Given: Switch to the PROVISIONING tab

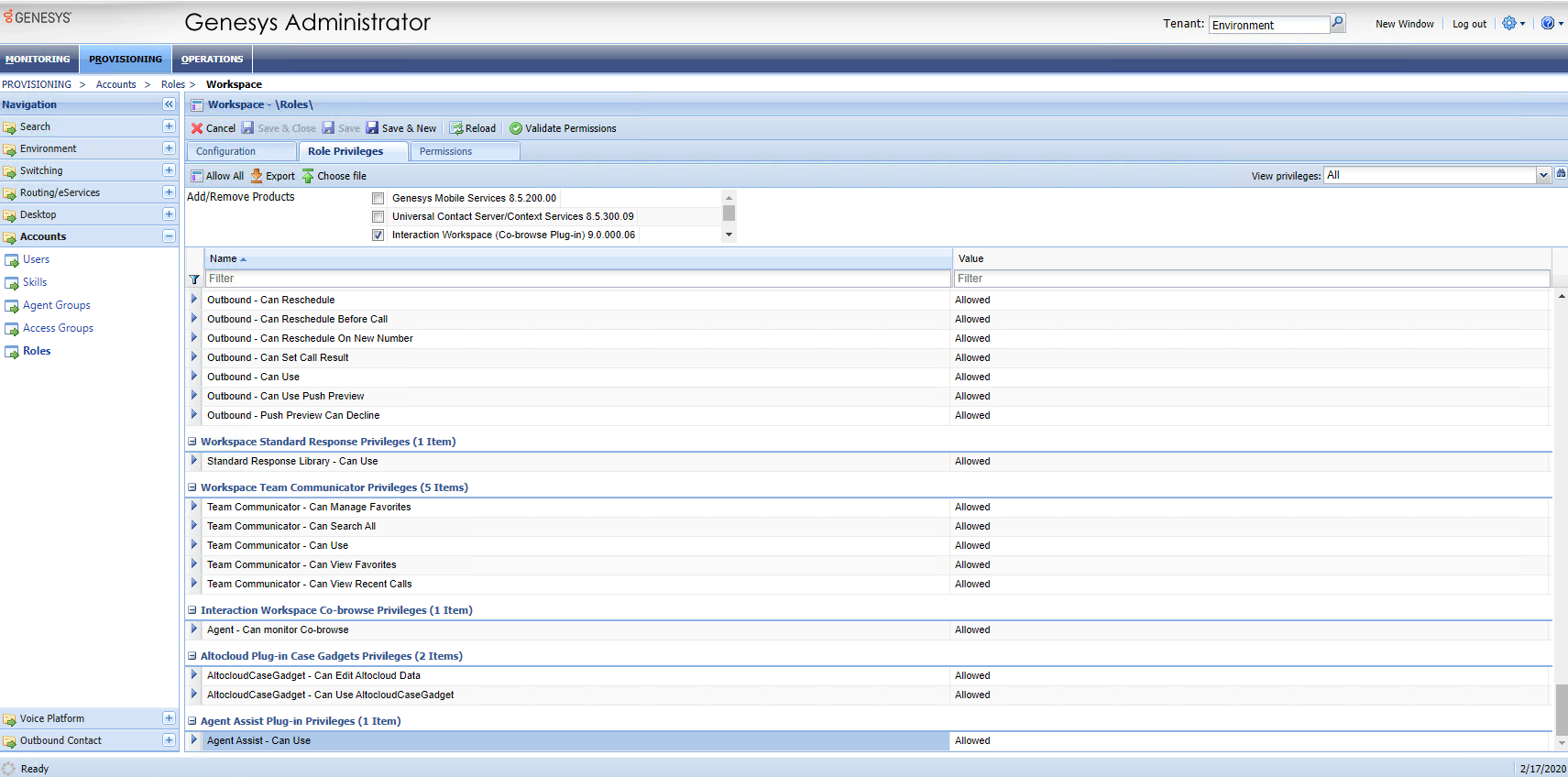Looking at the screenshot, I should coord(126,59).
